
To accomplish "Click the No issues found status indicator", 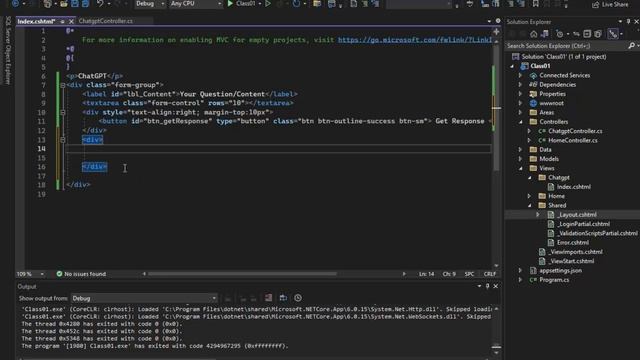I will pyautogui.click(x=81, y=274).
